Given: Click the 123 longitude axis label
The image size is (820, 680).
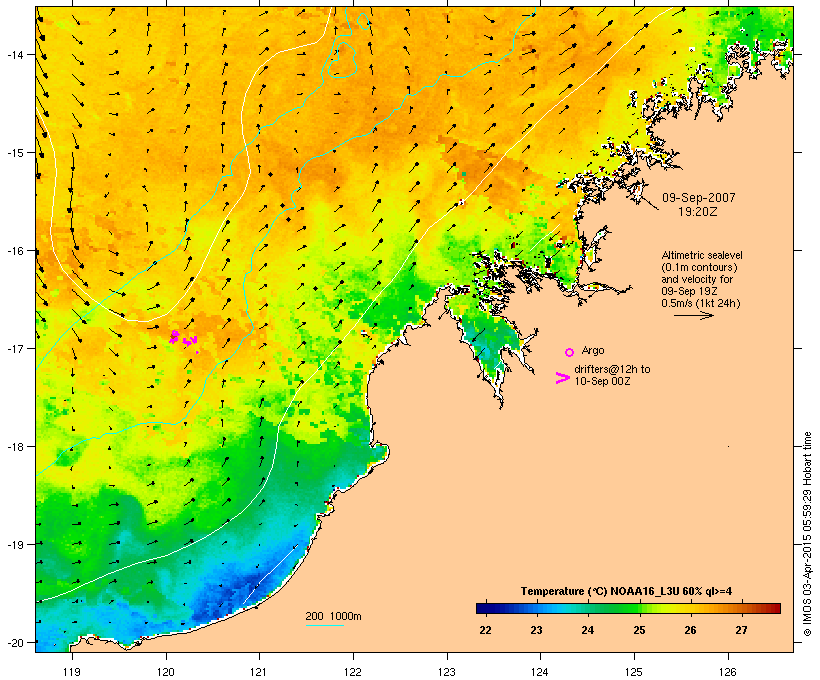Looking at the screenshot, I should click(x=447, y=672).
